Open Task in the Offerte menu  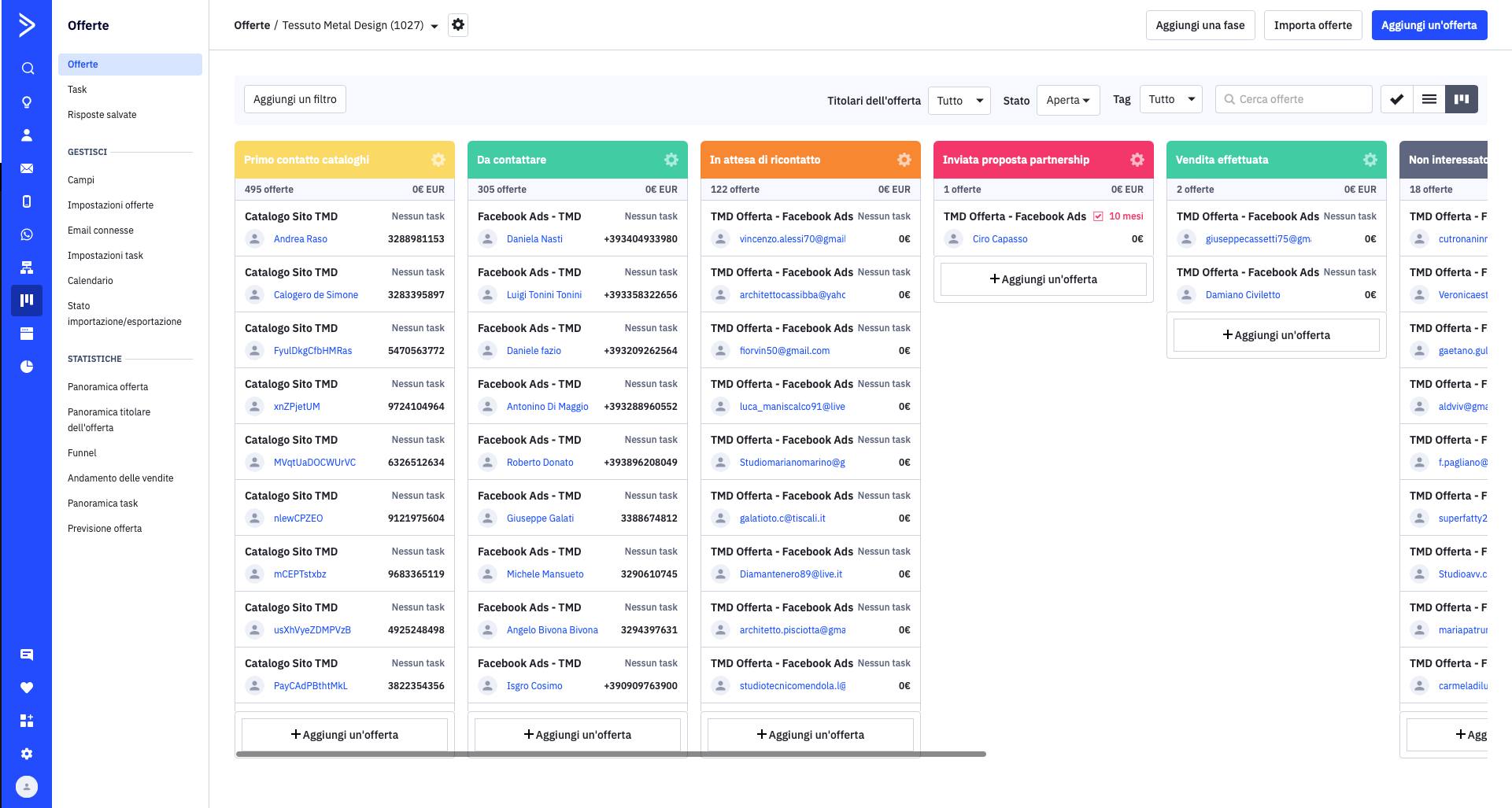(x=77, y=90)
